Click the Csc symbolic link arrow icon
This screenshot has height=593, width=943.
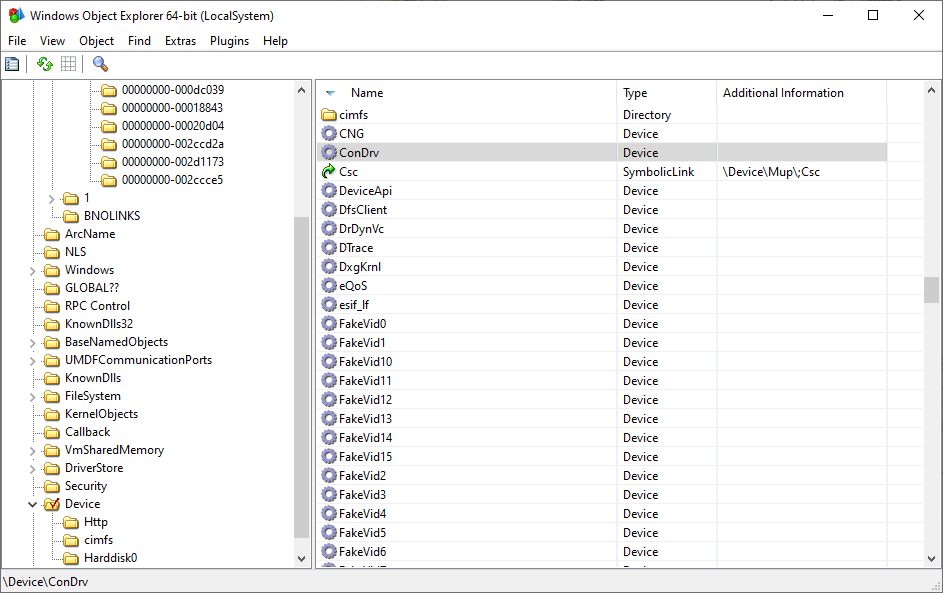pos(328,172)
